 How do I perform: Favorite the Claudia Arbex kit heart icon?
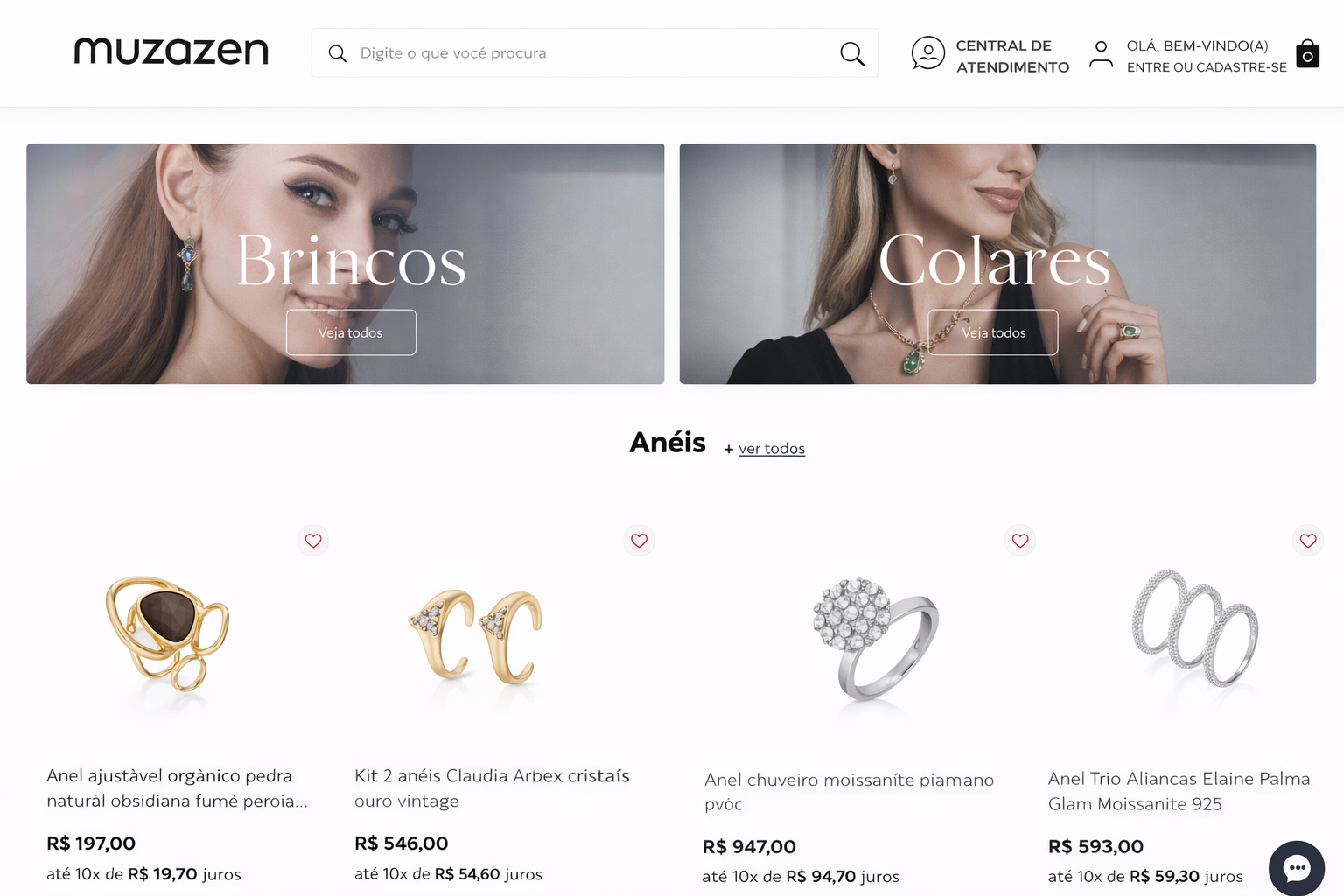[x=640, y=541]
